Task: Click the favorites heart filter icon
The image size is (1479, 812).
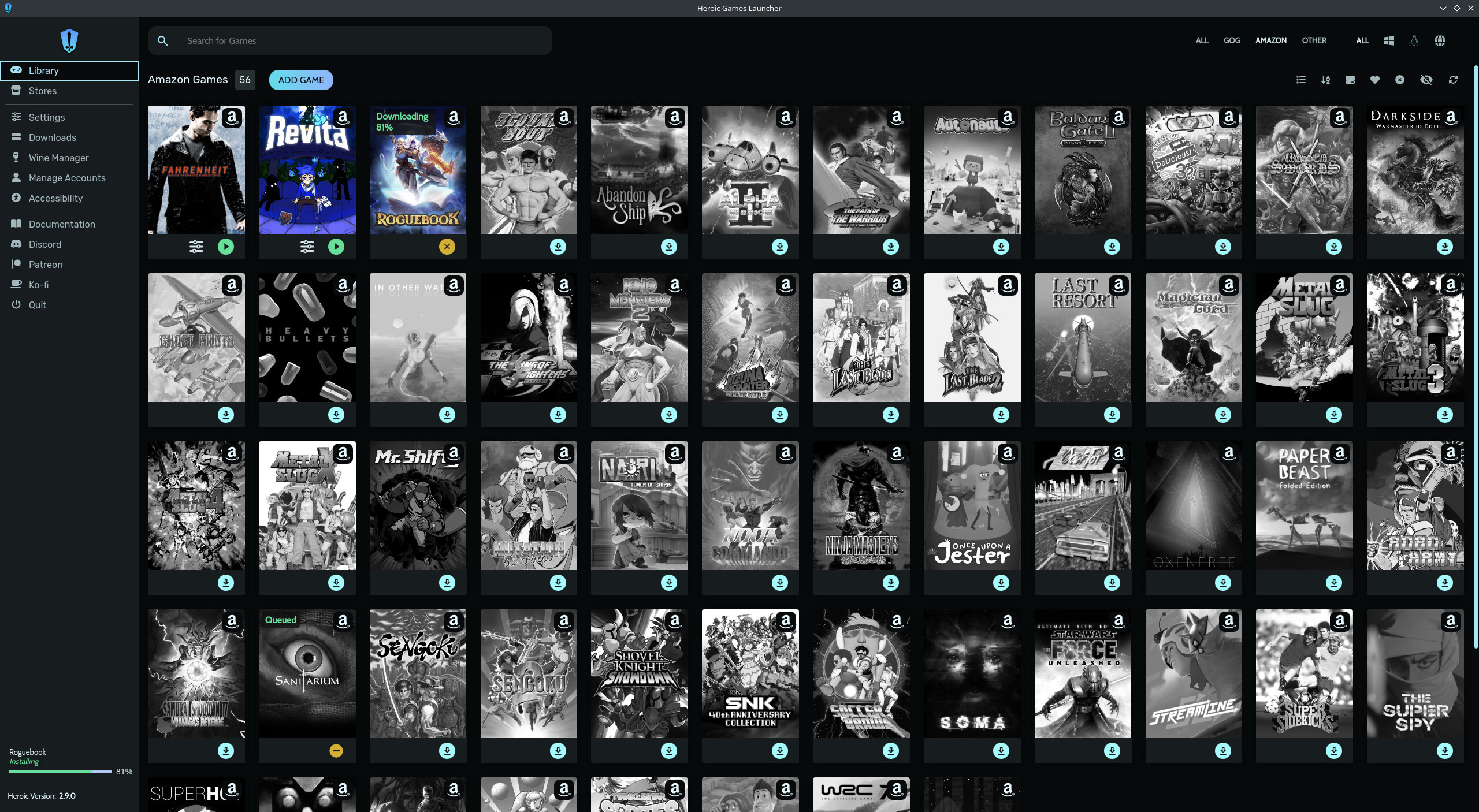Action: [x=1375, y=79]
